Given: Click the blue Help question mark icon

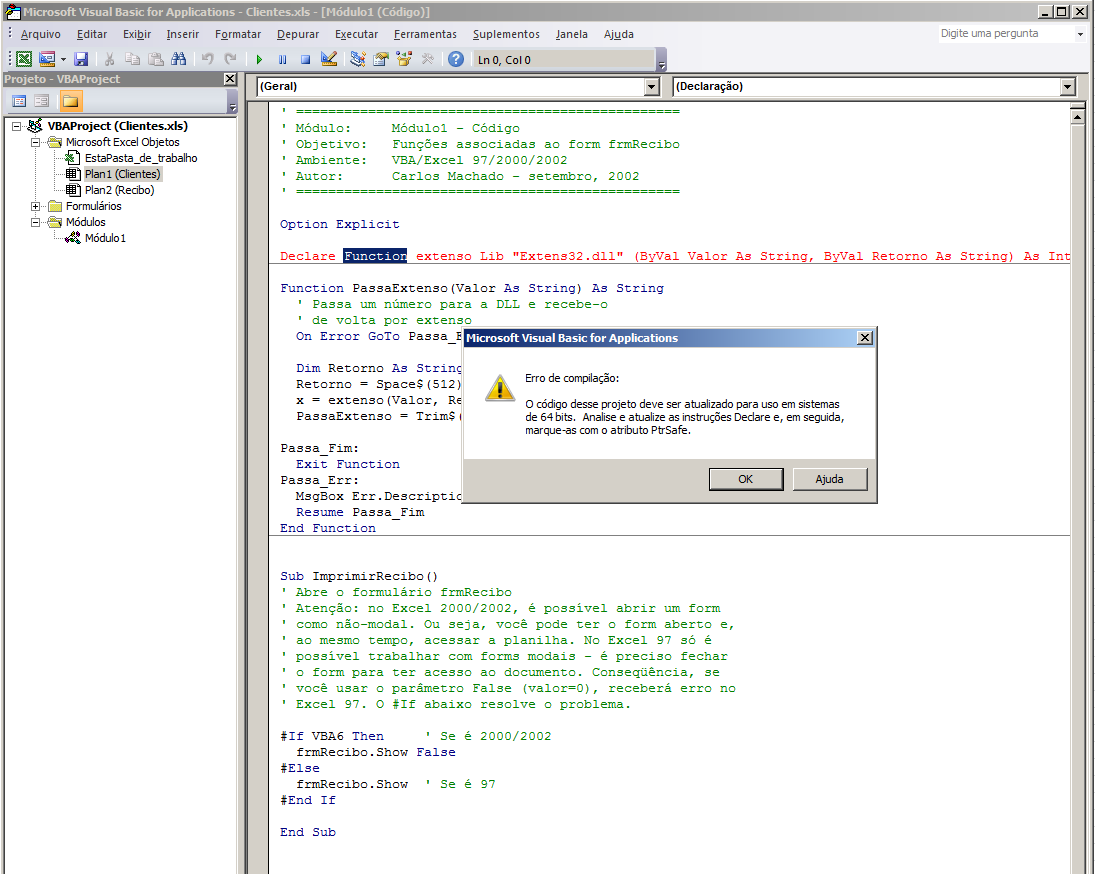Looking at the screenshot, I should point(456,59).
